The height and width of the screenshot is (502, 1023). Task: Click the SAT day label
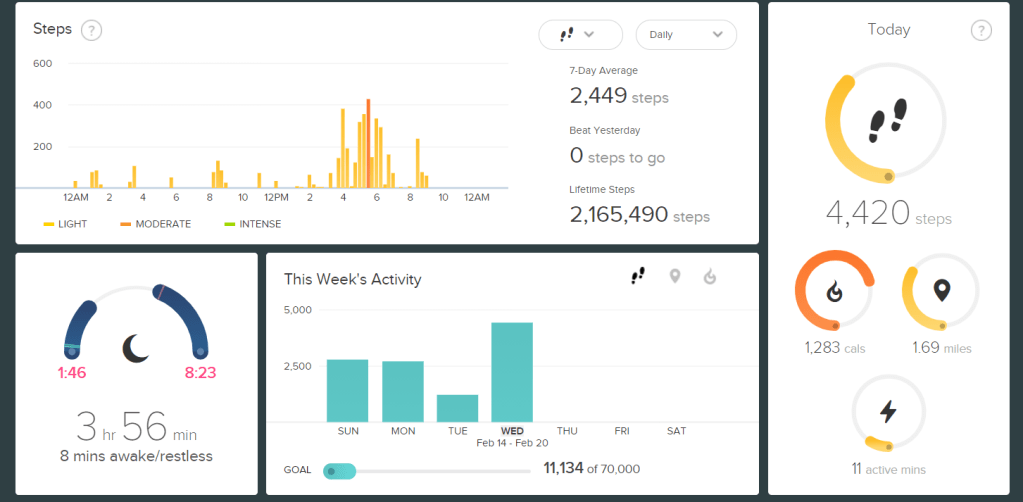tap(677, 431)
